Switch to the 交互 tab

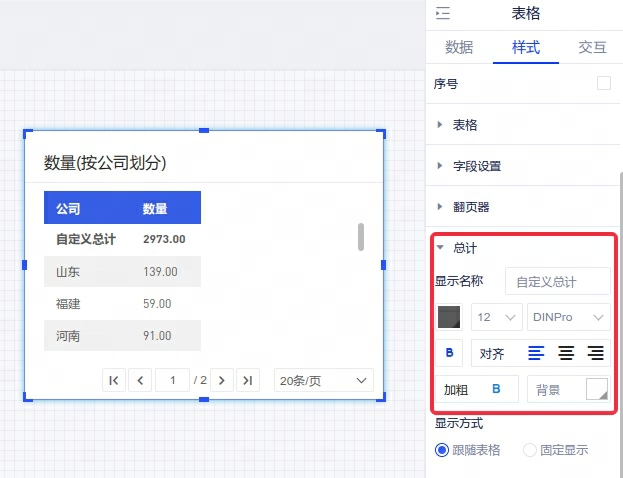point(592,47)
